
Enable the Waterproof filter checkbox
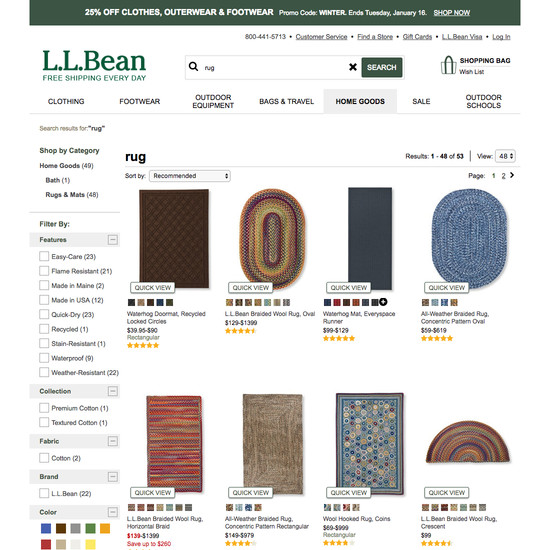(44, 358)
